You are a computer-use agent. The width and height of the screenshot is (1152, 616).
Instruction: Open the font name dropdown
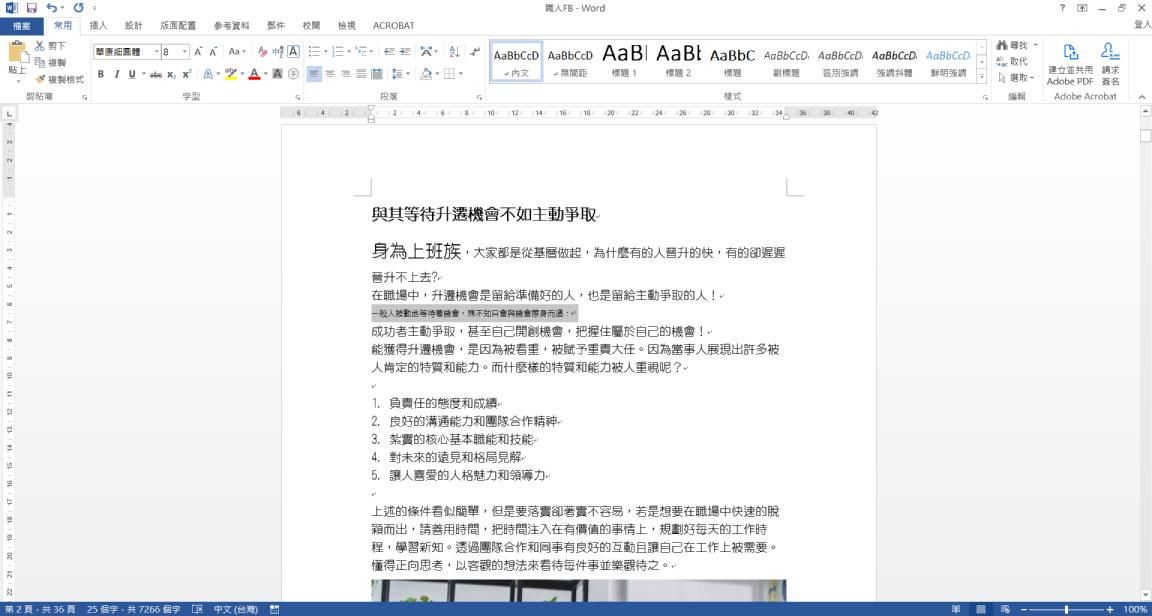point(154,50)
